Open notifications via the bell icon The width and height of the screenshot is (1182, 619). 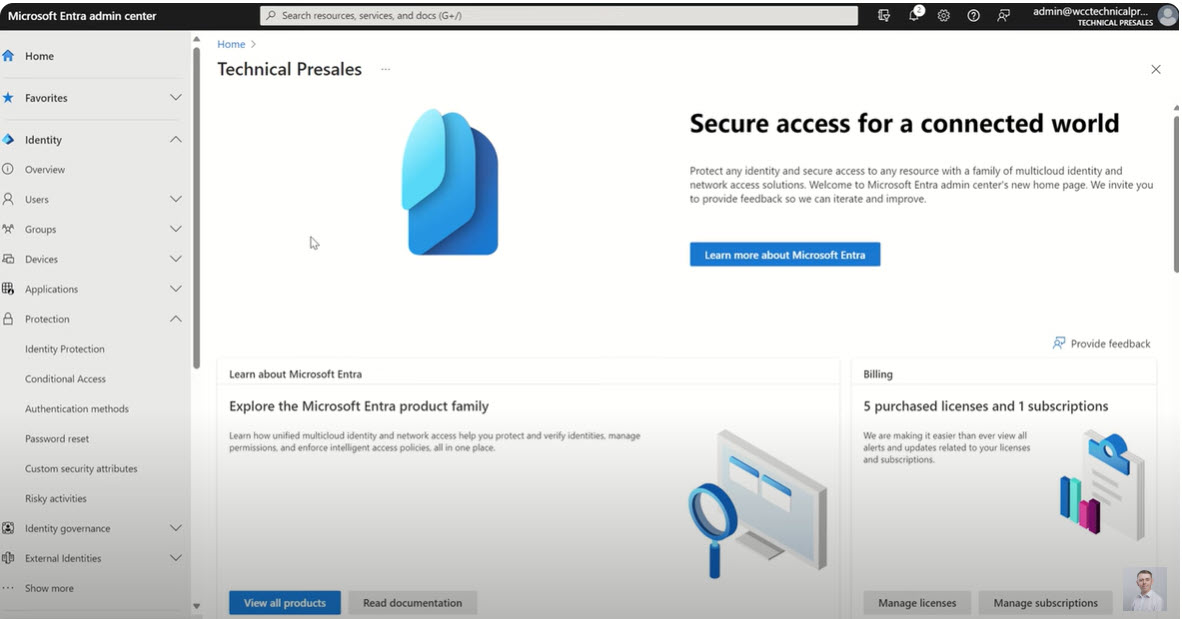[x=913, y=15]
